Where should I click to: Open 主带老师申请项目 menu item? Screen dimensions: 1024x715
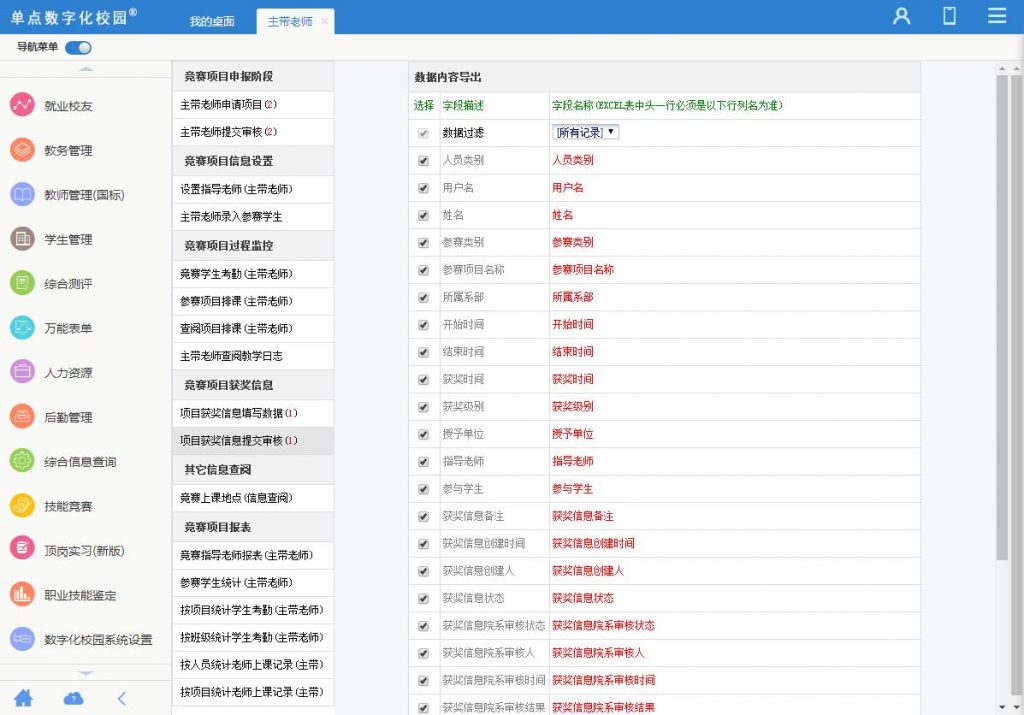[x=253, y=104]
